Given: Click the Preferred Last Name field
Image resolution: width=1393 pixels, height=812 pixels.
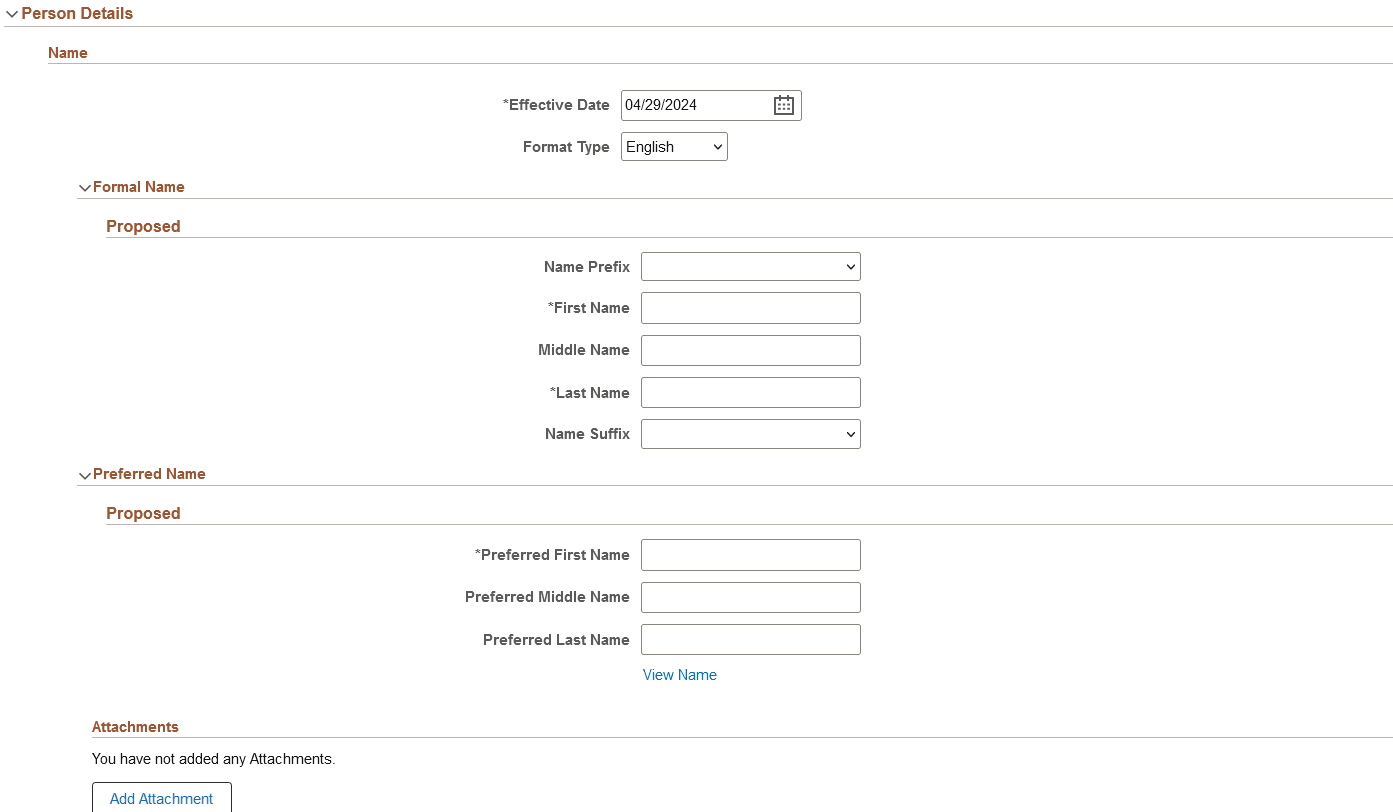Looking at the screenshot, I should [x=750, y=639].
